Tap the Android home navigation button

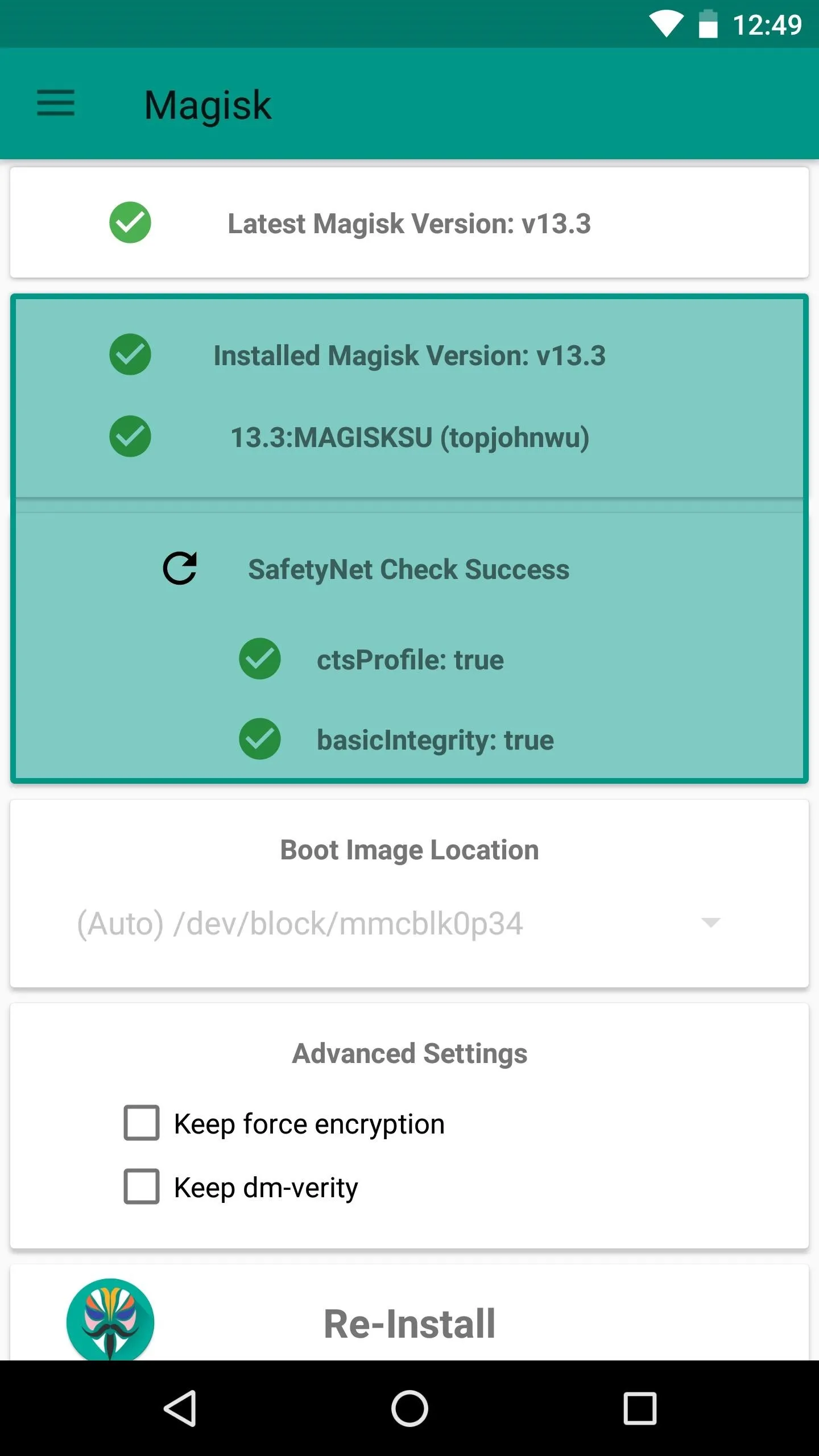[x=409, y=1408]
